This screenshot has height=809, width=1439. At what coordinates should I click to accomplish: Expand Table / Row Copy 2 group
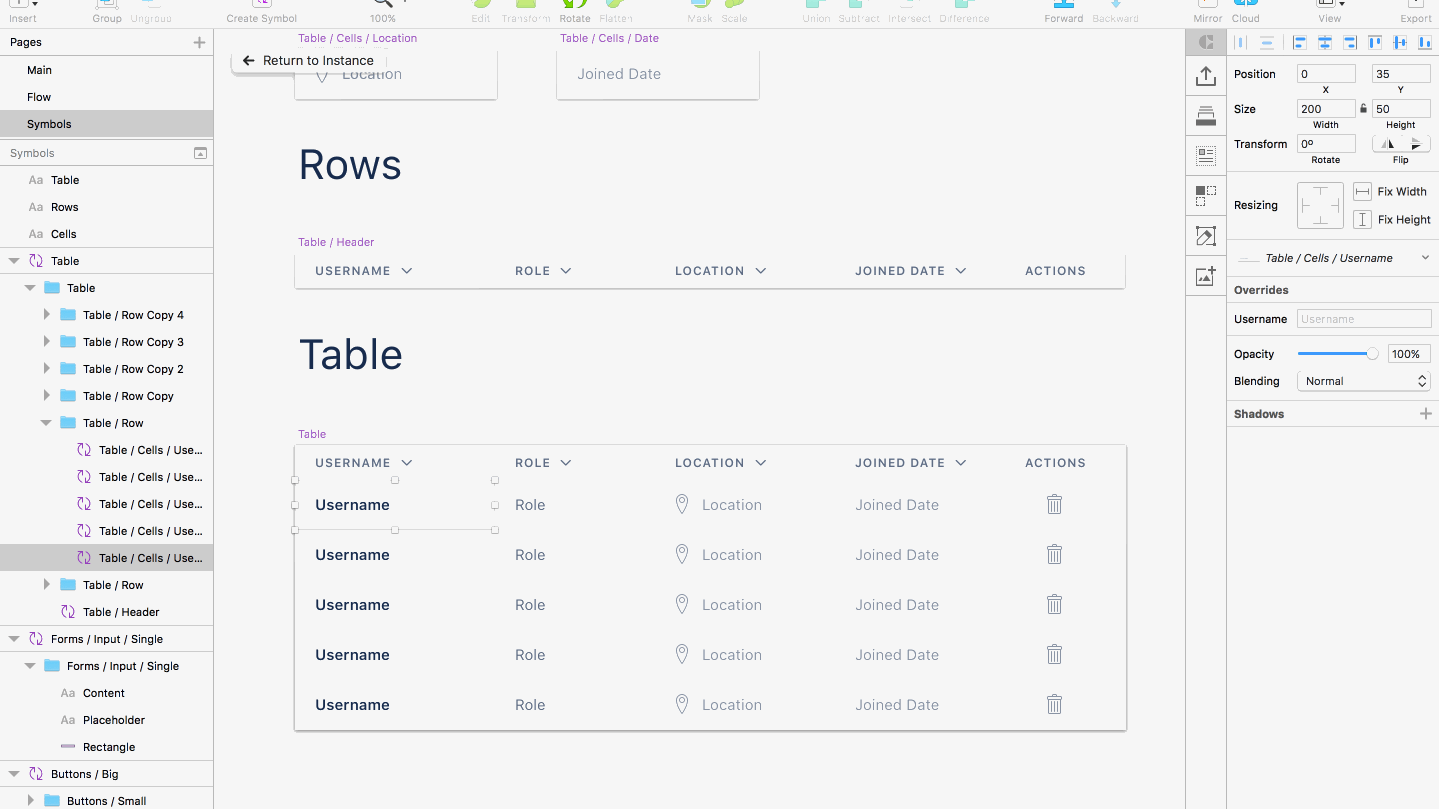click(x=46, y=368)
